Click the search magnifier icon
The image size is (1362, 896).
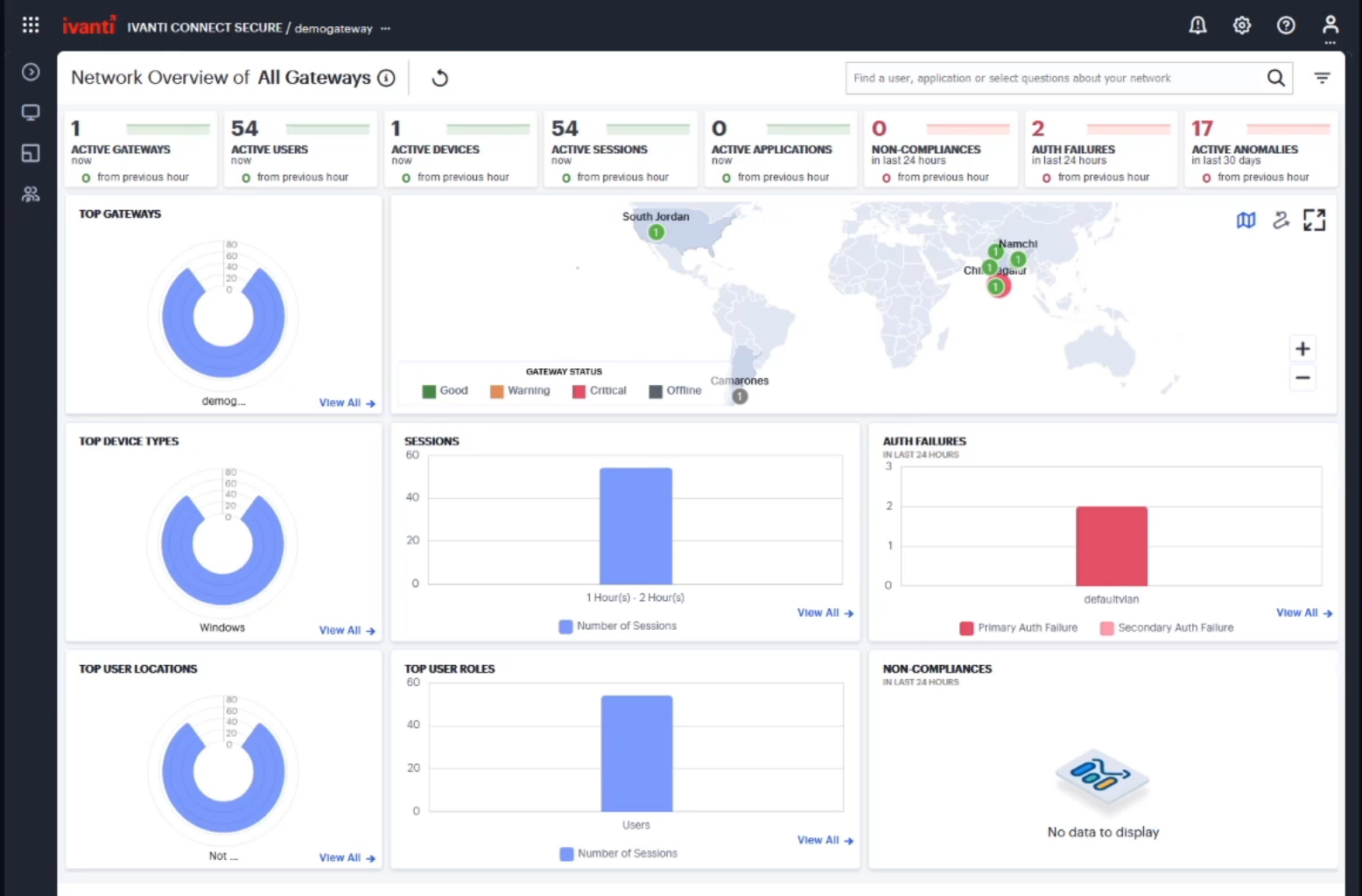pyautogui.click(x=1276, y=78)
